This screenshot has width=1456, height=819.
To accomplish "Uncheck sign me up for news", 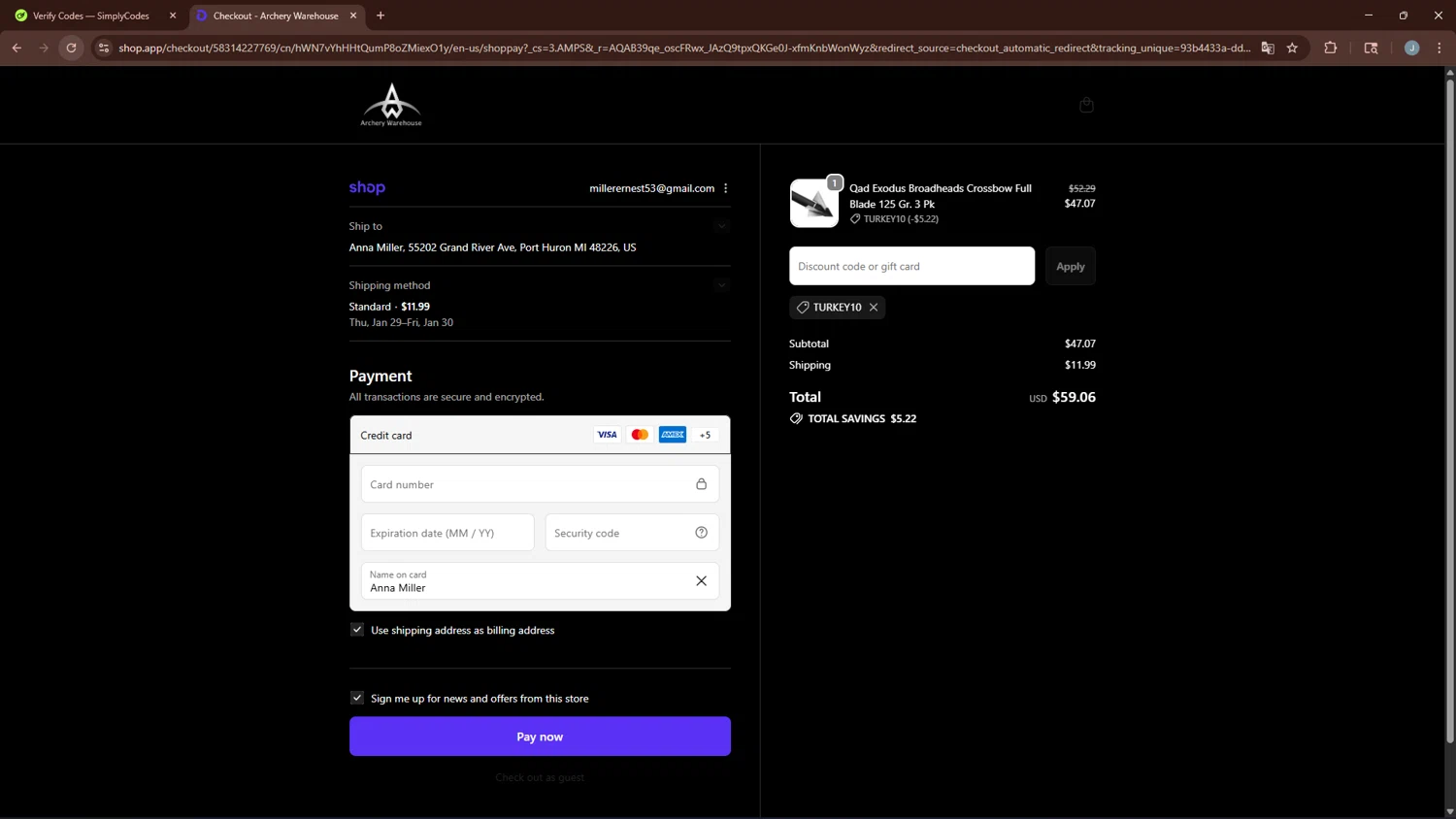I will click(x=357, y=698).
